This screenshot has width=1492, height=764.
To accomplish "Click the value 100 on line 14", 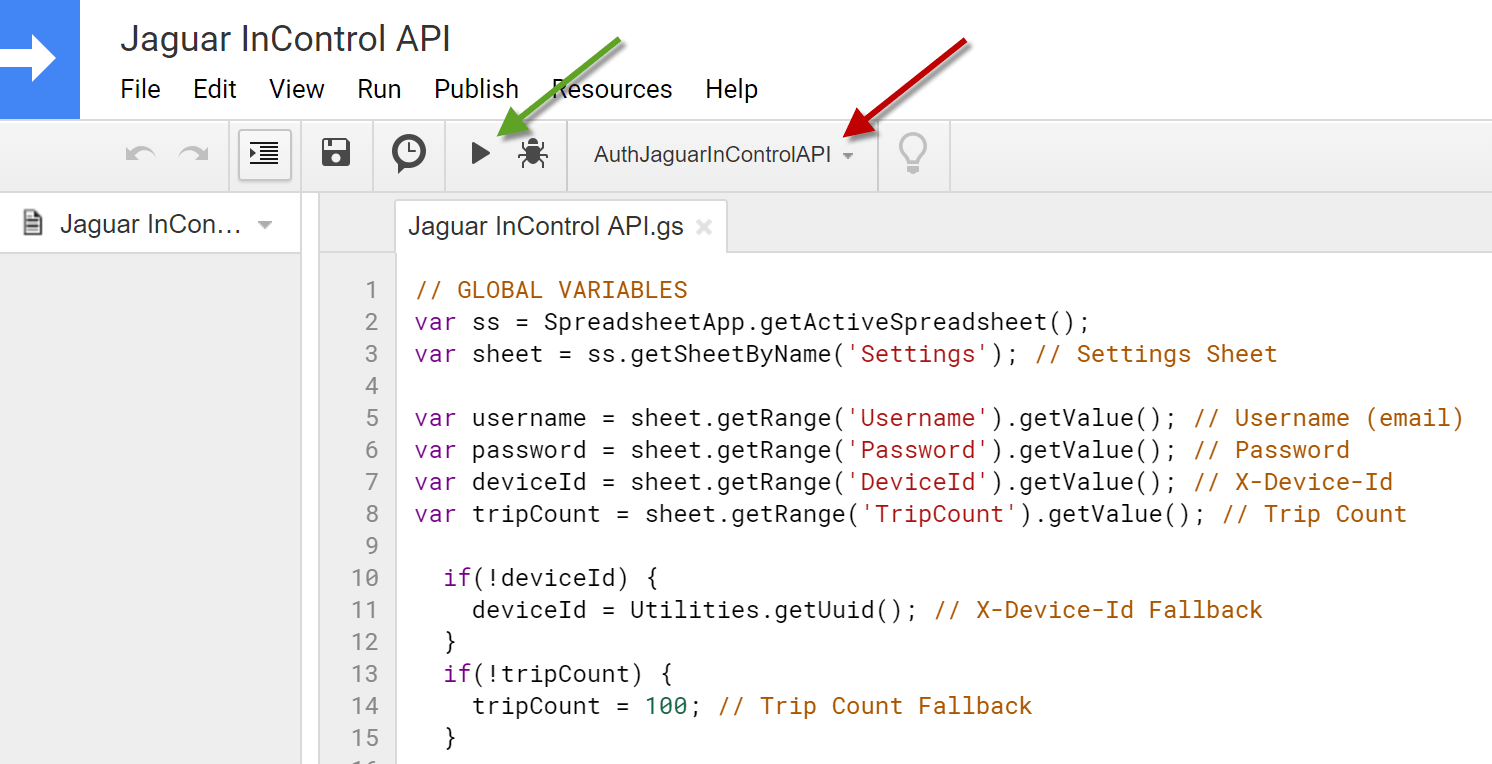I will (666, 706).
